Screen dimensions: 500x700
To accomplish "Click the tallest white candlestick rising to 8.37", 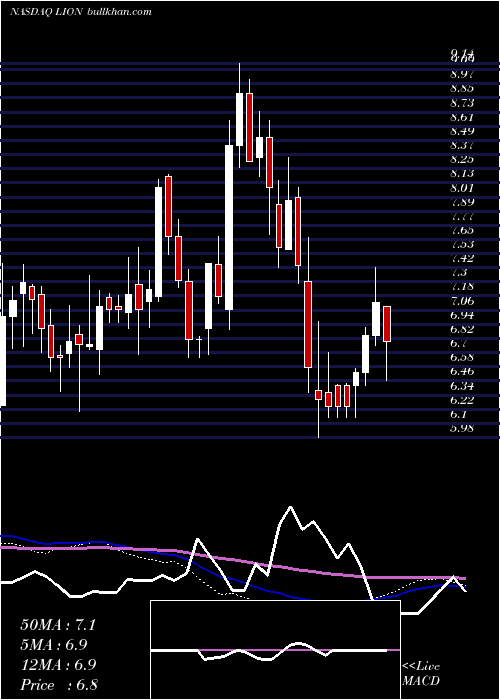I will click(x=229, y=227).
